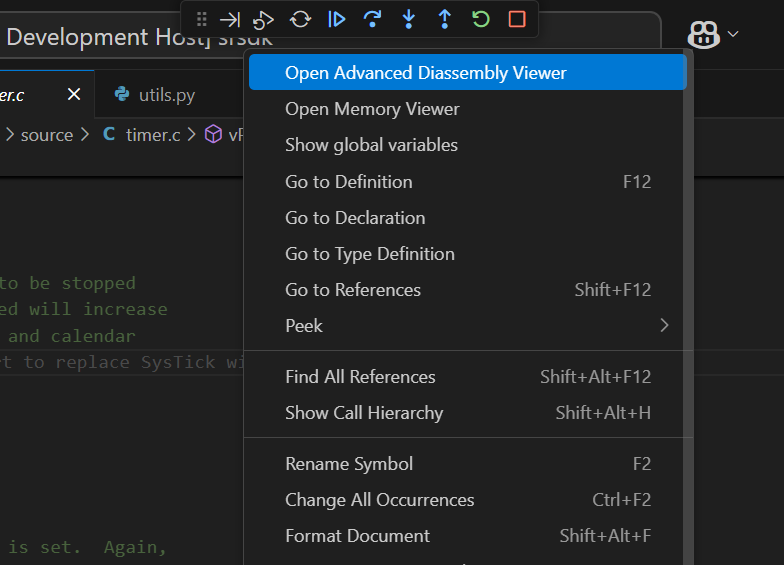Click the run-to-cursor arrow icon in debug toolbar
Image resolution: width=784 pixels, height=565 pixels.
click(x=230, y=19)
